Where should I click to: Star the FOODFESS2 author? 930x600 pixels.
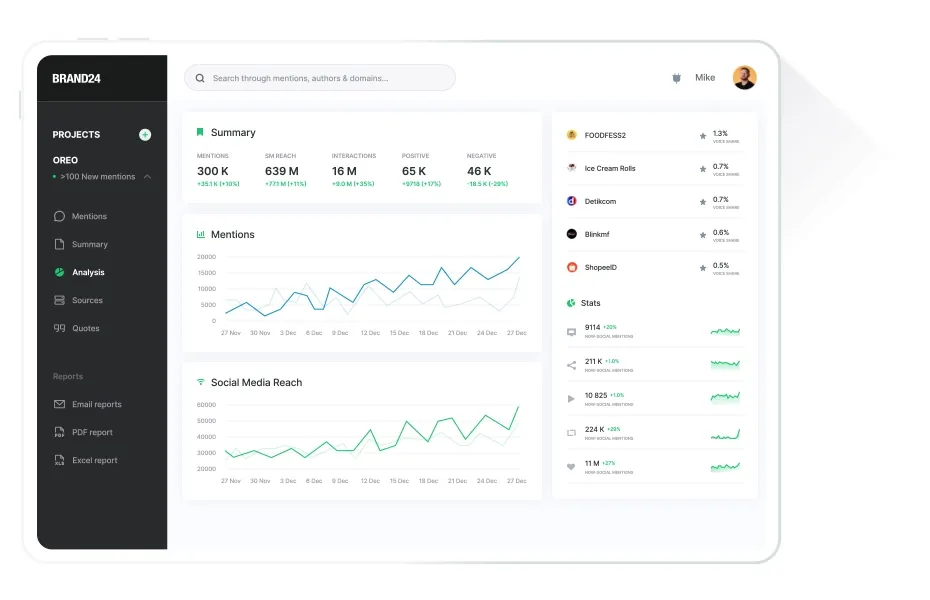tap(703, 136)
